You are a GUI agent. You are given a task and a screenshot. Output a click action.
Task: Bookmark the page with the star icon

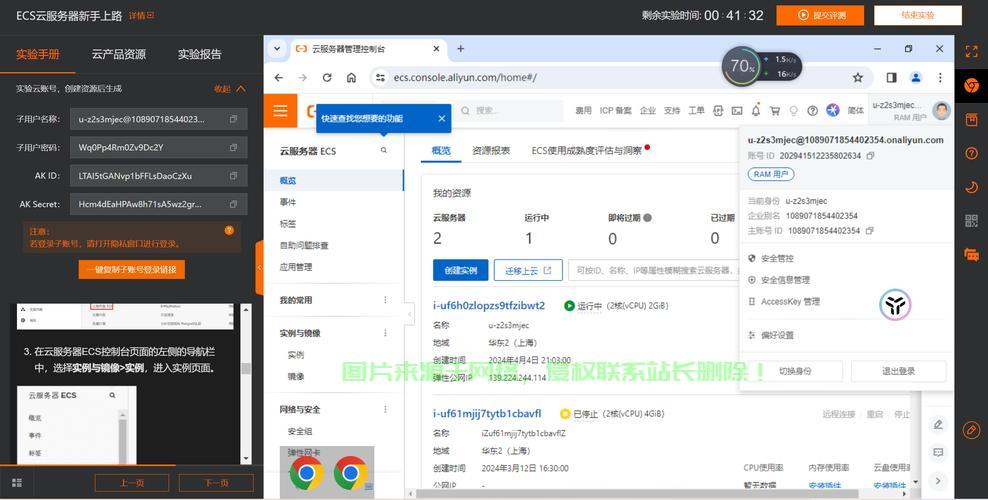click(x=858, y=77)
